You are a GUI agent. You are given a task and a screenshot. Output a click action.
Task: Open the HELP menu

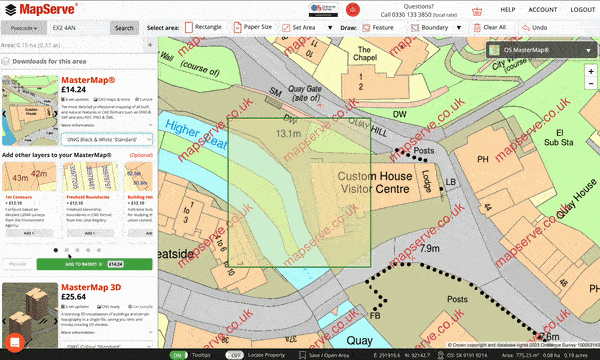[x=508, y=10]
